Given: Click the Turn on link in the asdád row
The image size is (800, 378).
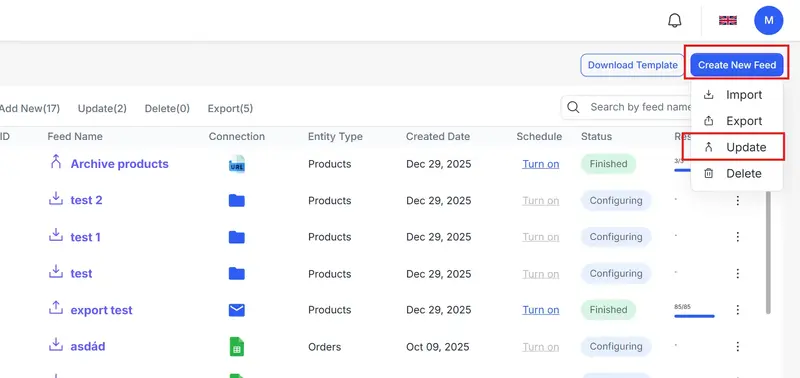Looking at the screenshot, I should (x=541, y=347).
